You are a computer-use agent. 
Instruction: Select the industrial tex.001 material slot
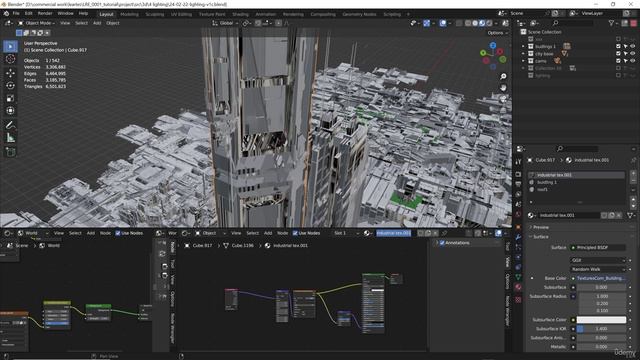click(577, 175)
